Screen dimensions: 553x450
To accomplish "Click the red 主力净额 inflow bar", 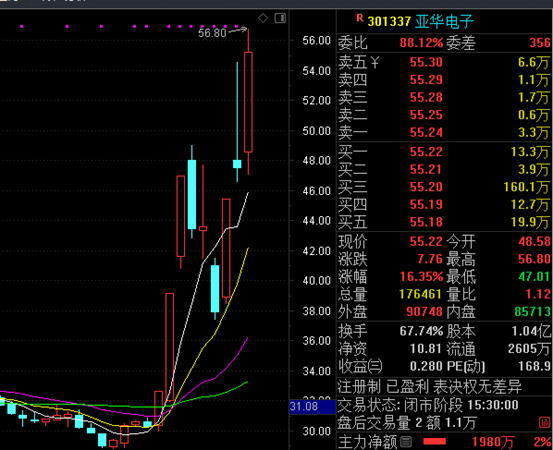I will point(434,441).
